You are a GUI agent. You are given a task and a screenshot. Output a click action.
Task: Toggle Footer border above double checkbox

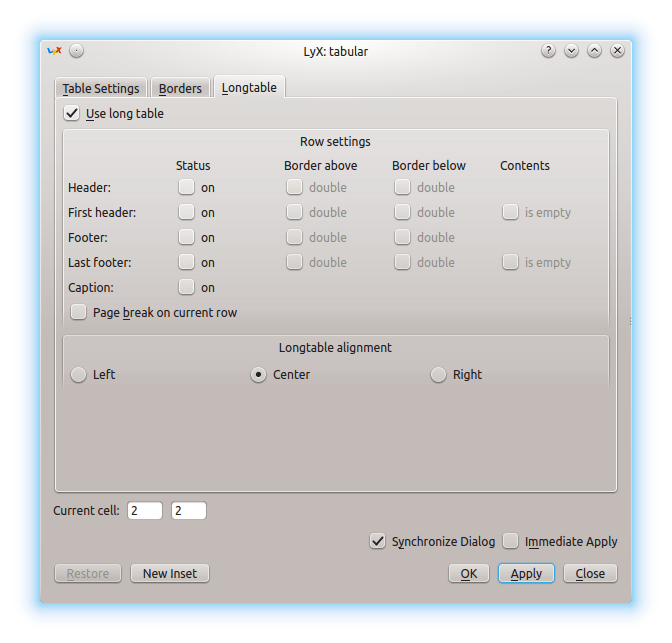point(294,237)
